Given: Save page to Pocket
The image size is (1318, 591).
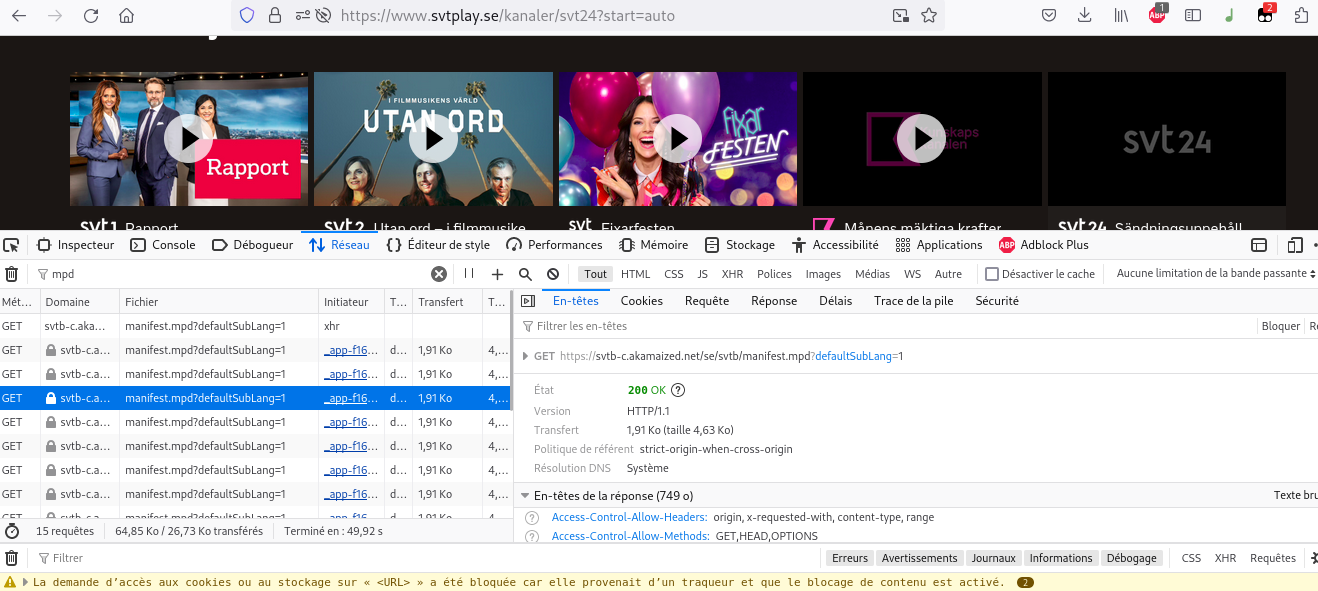Looking at the screenshot, I should pyautogui.click(x=1049, y=16).
